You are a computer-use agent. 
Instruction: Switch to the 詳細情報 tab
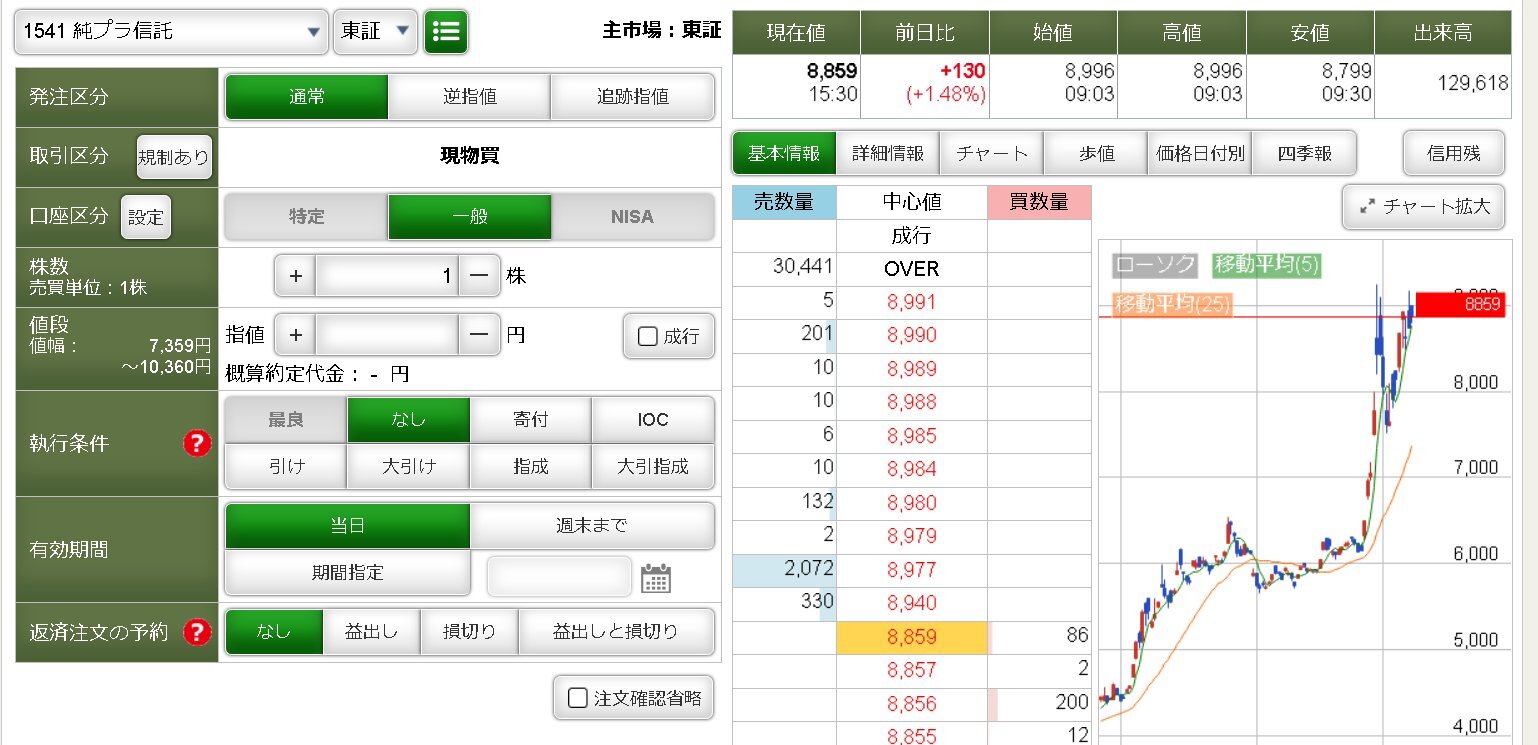[888, 154]
